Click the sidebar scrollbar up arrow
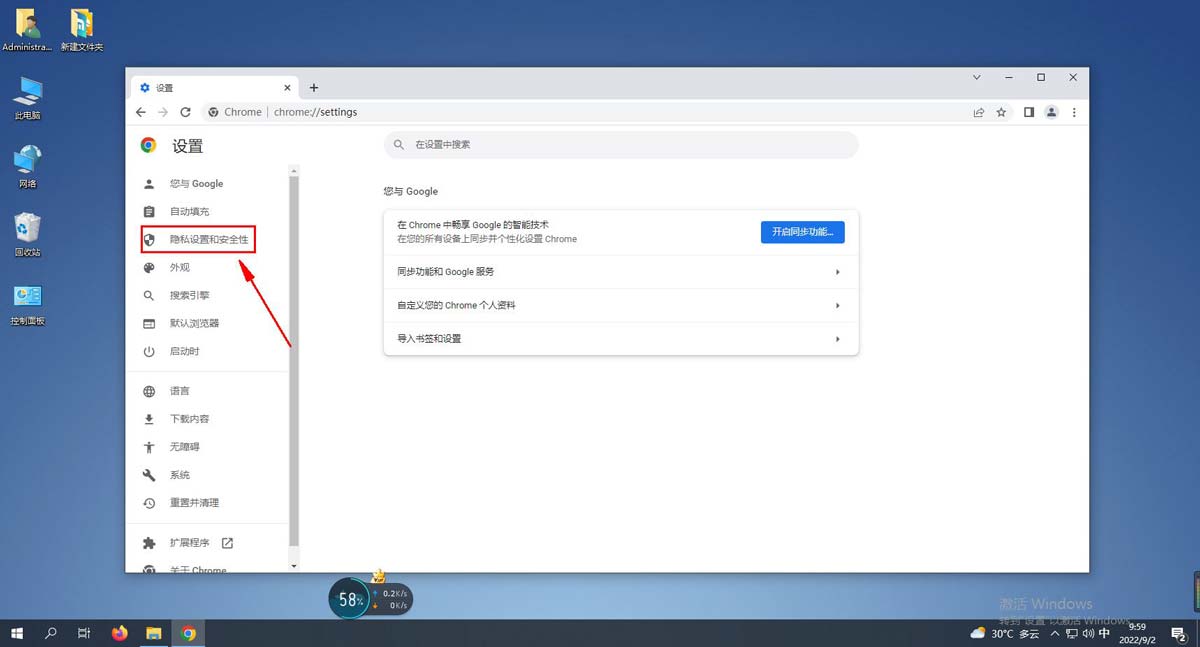The width and height of the screenshot is (1200, 647). tap(294, 171)
